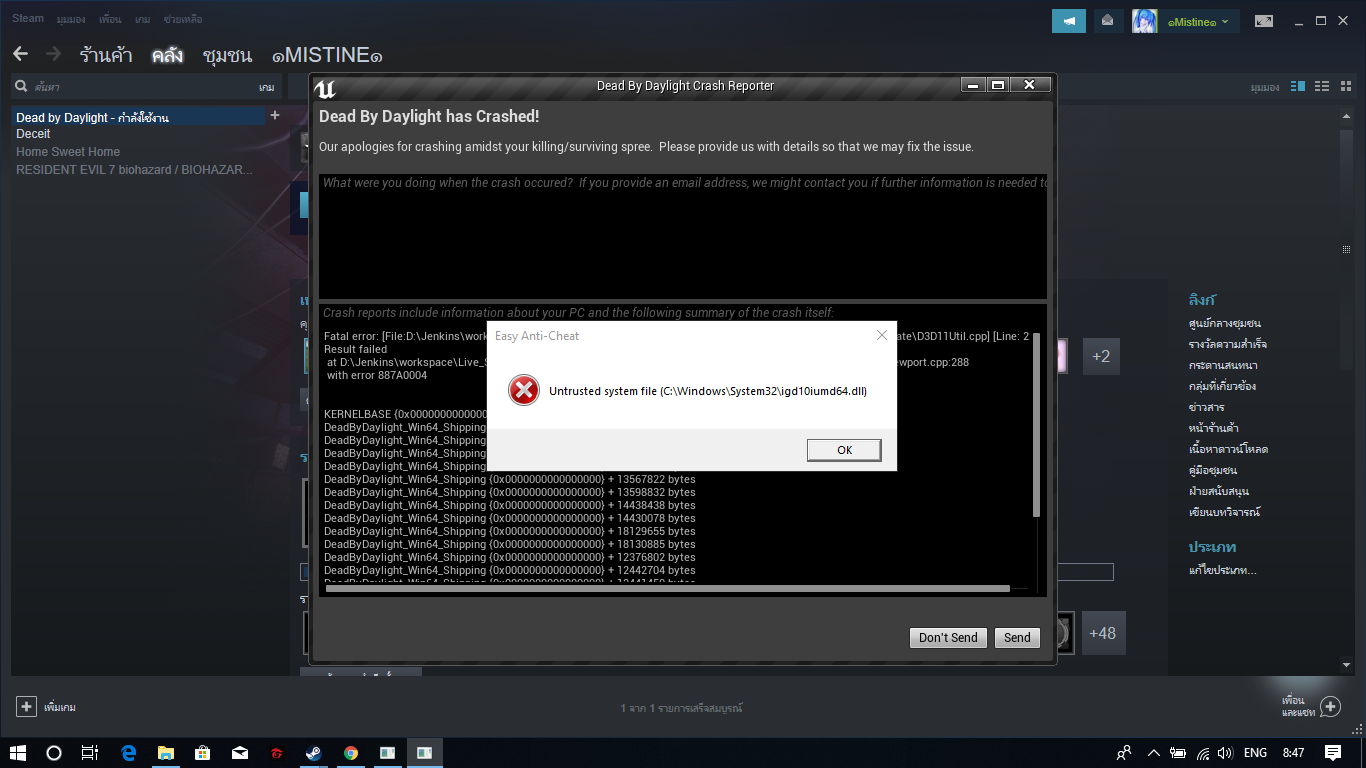The width and height of the screenshot is (1366, 768).
Task: Open Windows Action Center notifications
Action: click(x=1332, y=752)
